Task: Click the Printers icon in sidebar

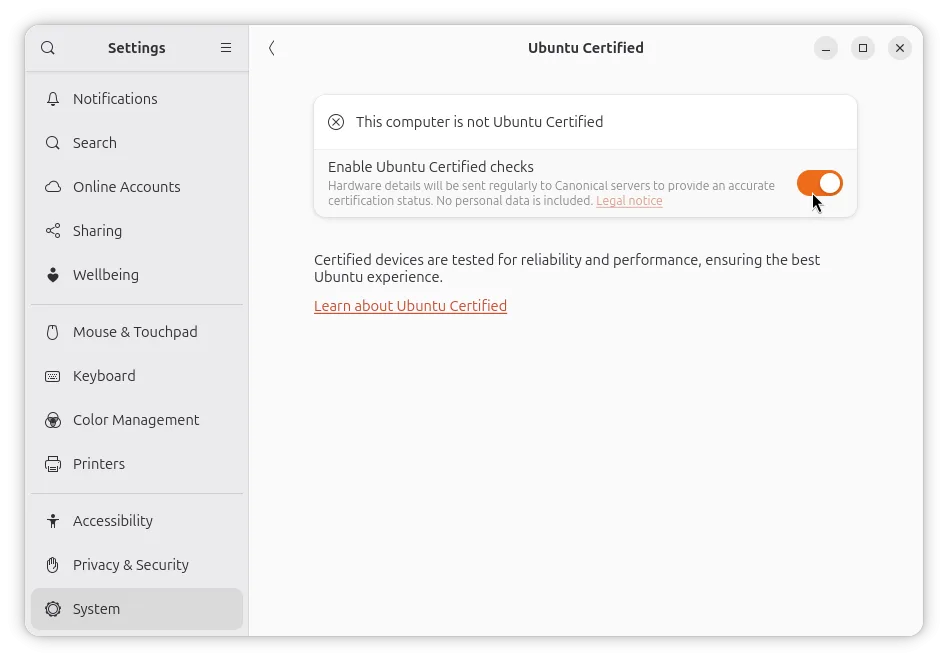Action: coord(53,464)
